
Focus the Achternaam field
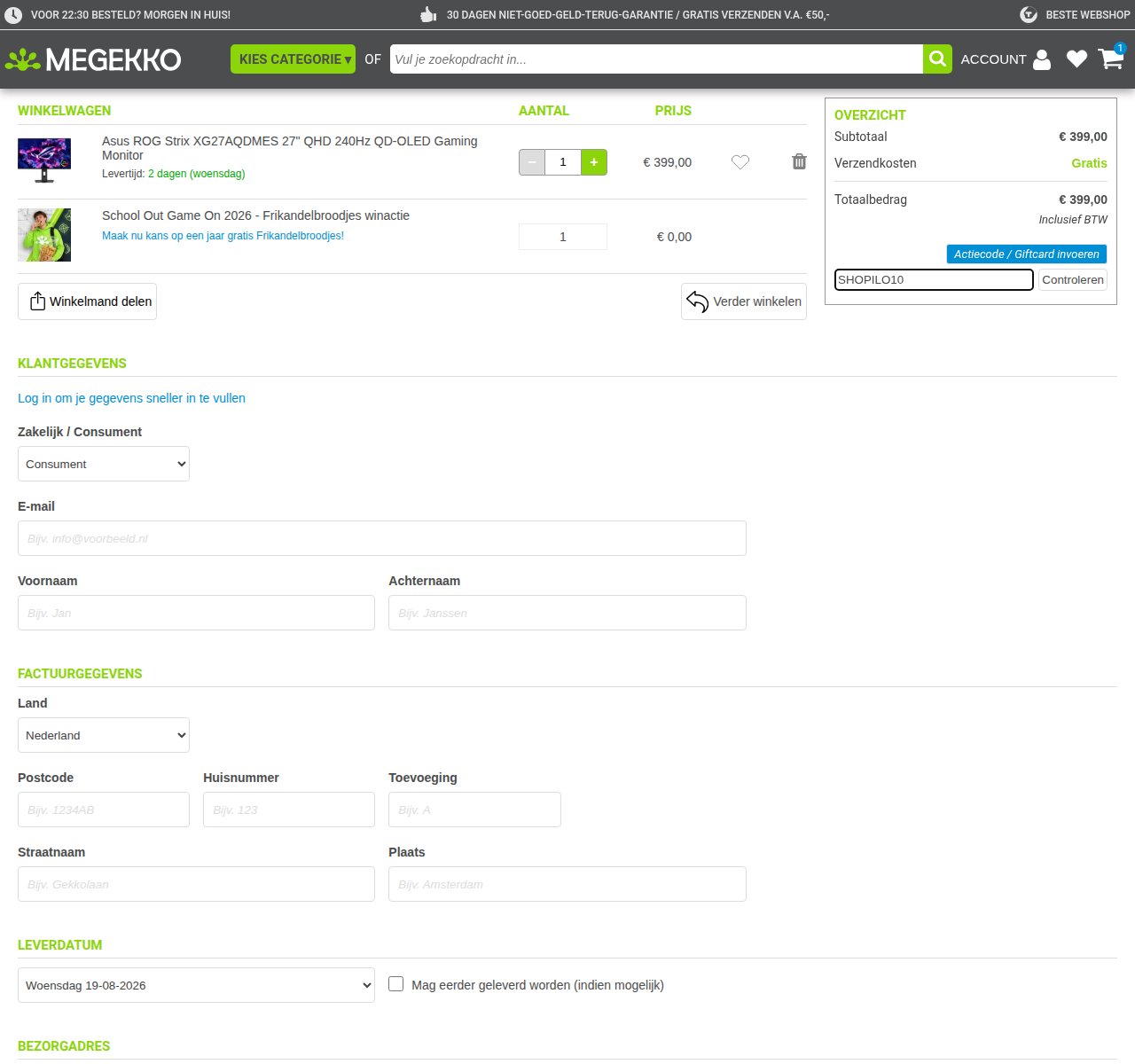pos(567,613)
